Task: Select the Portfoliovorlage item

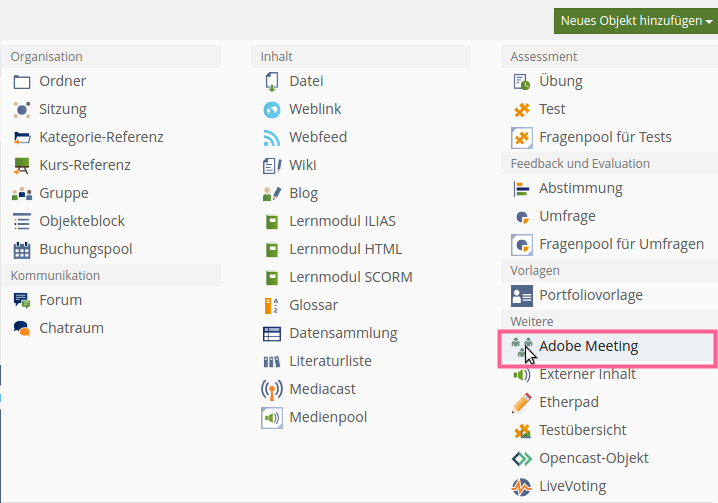Action: pos(591,295)
